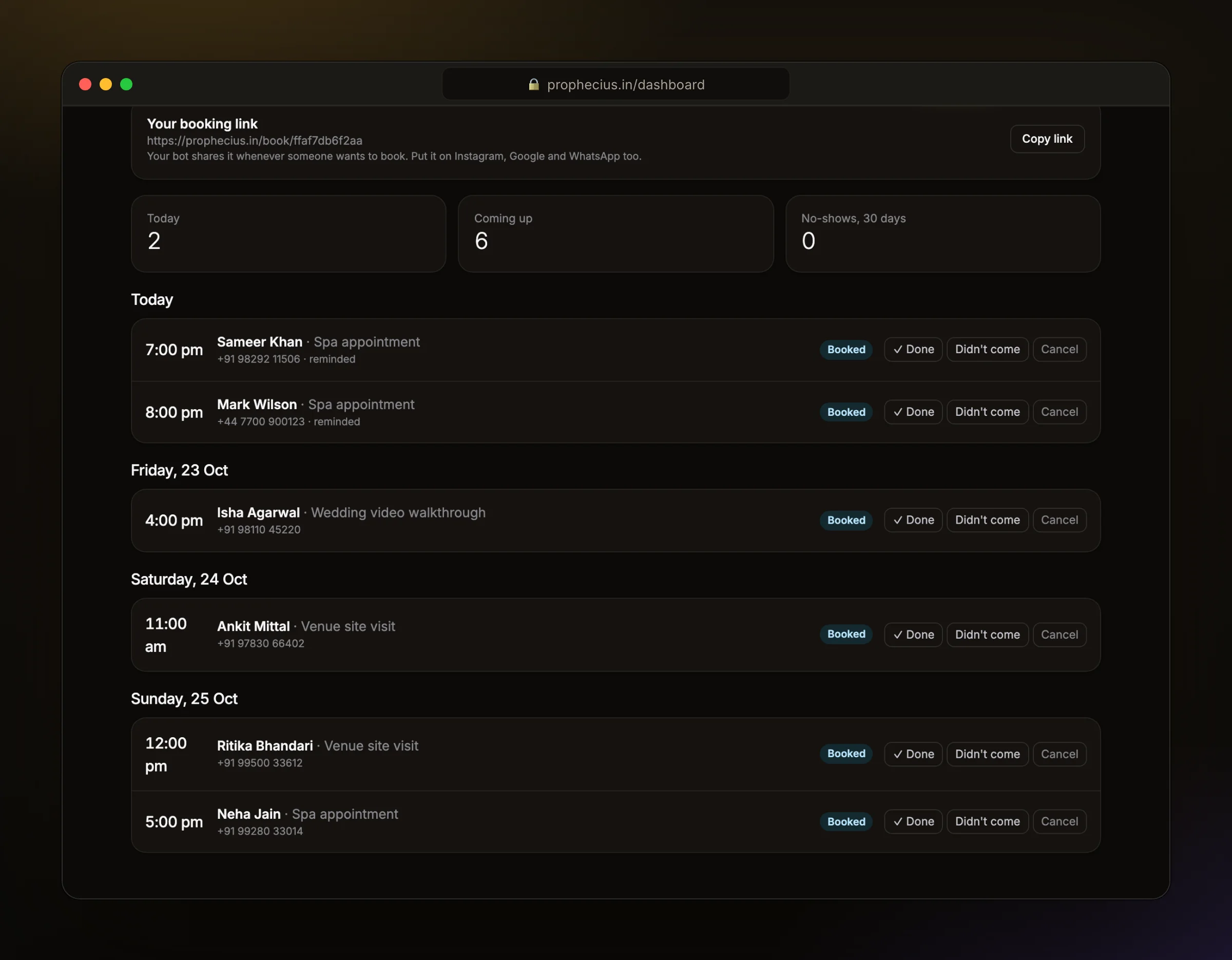Click phone number +44 7700 900123
Viewport: 1232px width, 960px height.
coord(261,421)
